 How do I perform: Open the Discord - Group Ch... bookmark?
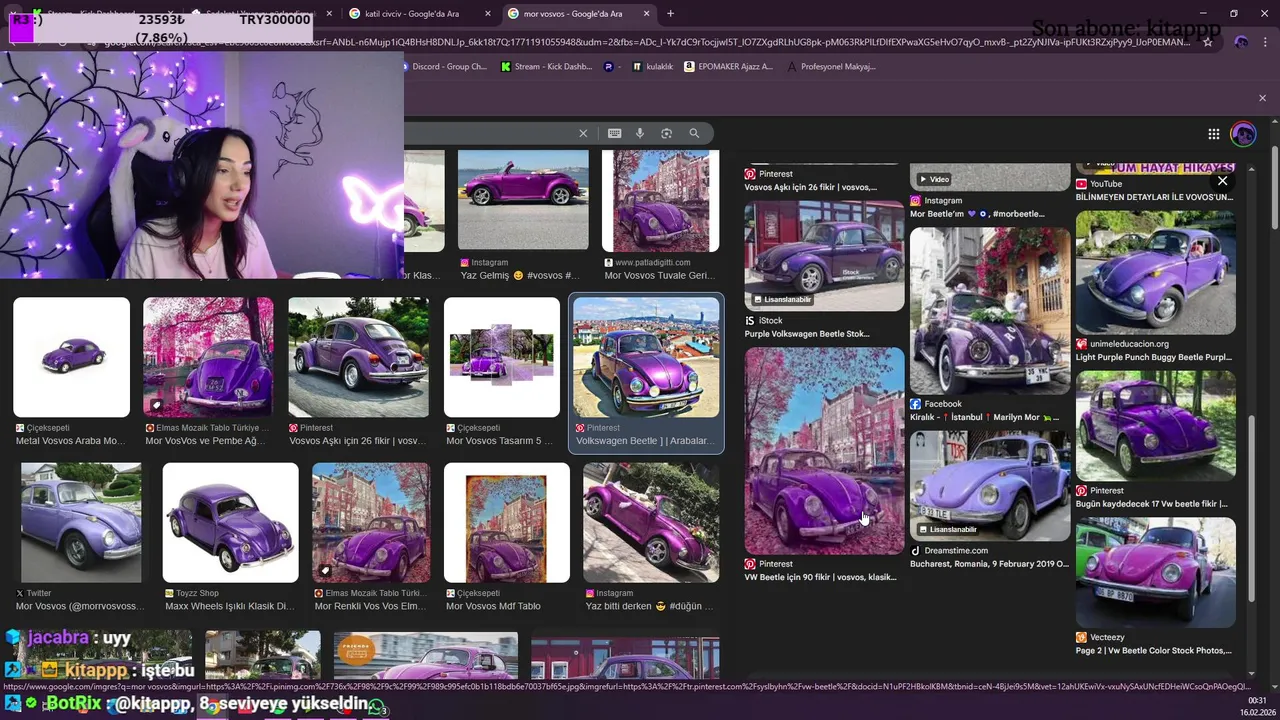[442, 67]
